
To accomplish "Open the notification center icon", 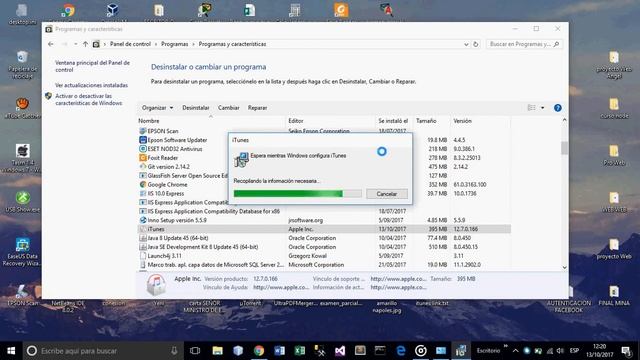I will [627, 351].
